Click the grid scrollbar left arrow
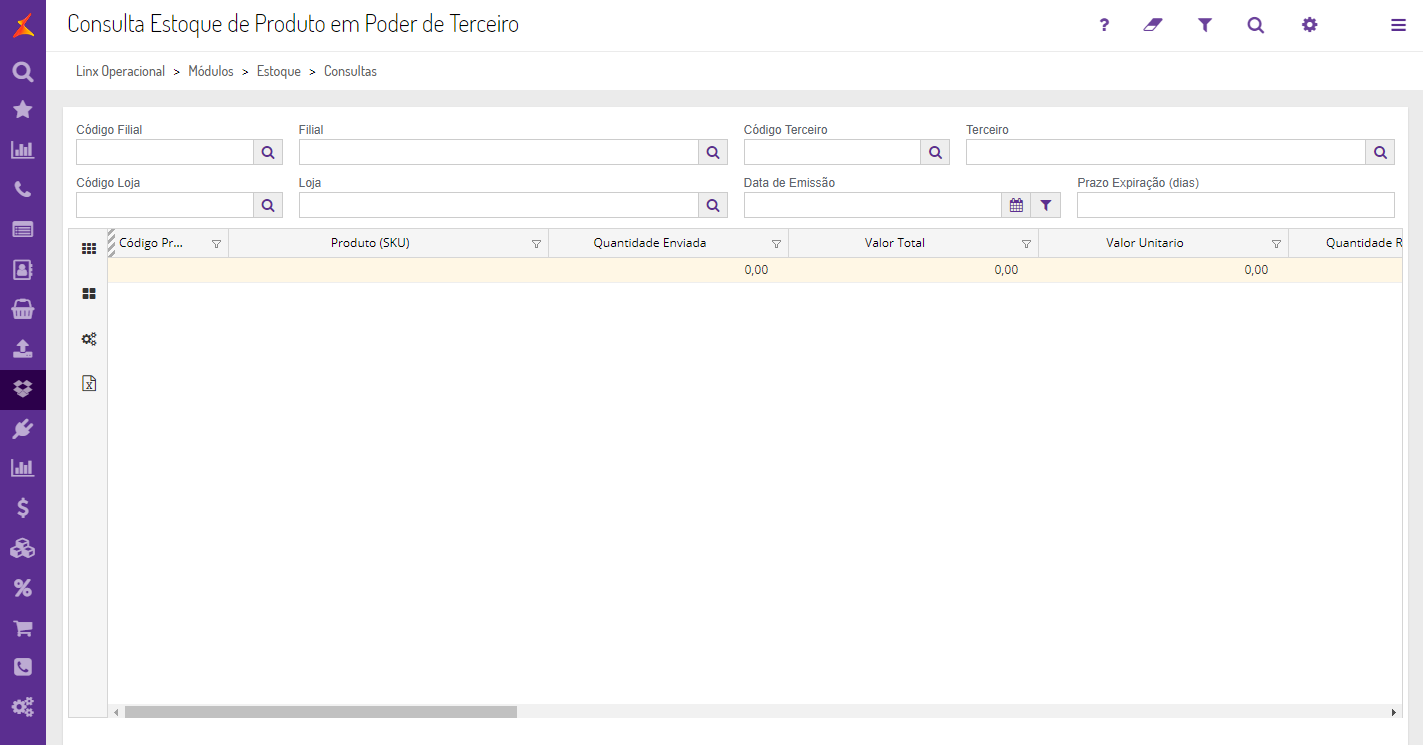The height and width of the screenshot is (745, 1423). [116, 712]
